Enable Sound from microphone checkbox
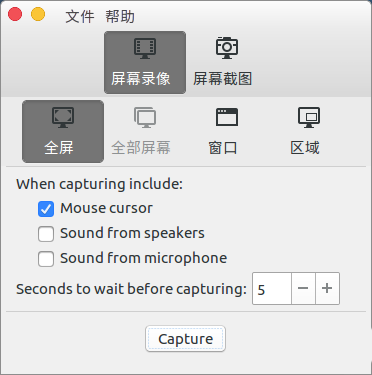Image resolution: width=372 pixels, height=375 pixels. click(46, 259)
